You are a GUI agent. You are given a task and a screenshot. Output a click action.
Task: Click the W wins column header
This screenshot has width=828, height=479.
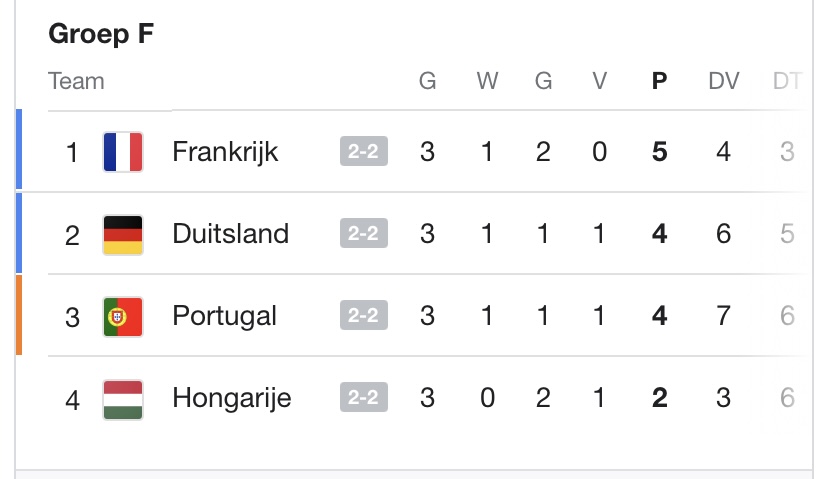tap(487, 81)
